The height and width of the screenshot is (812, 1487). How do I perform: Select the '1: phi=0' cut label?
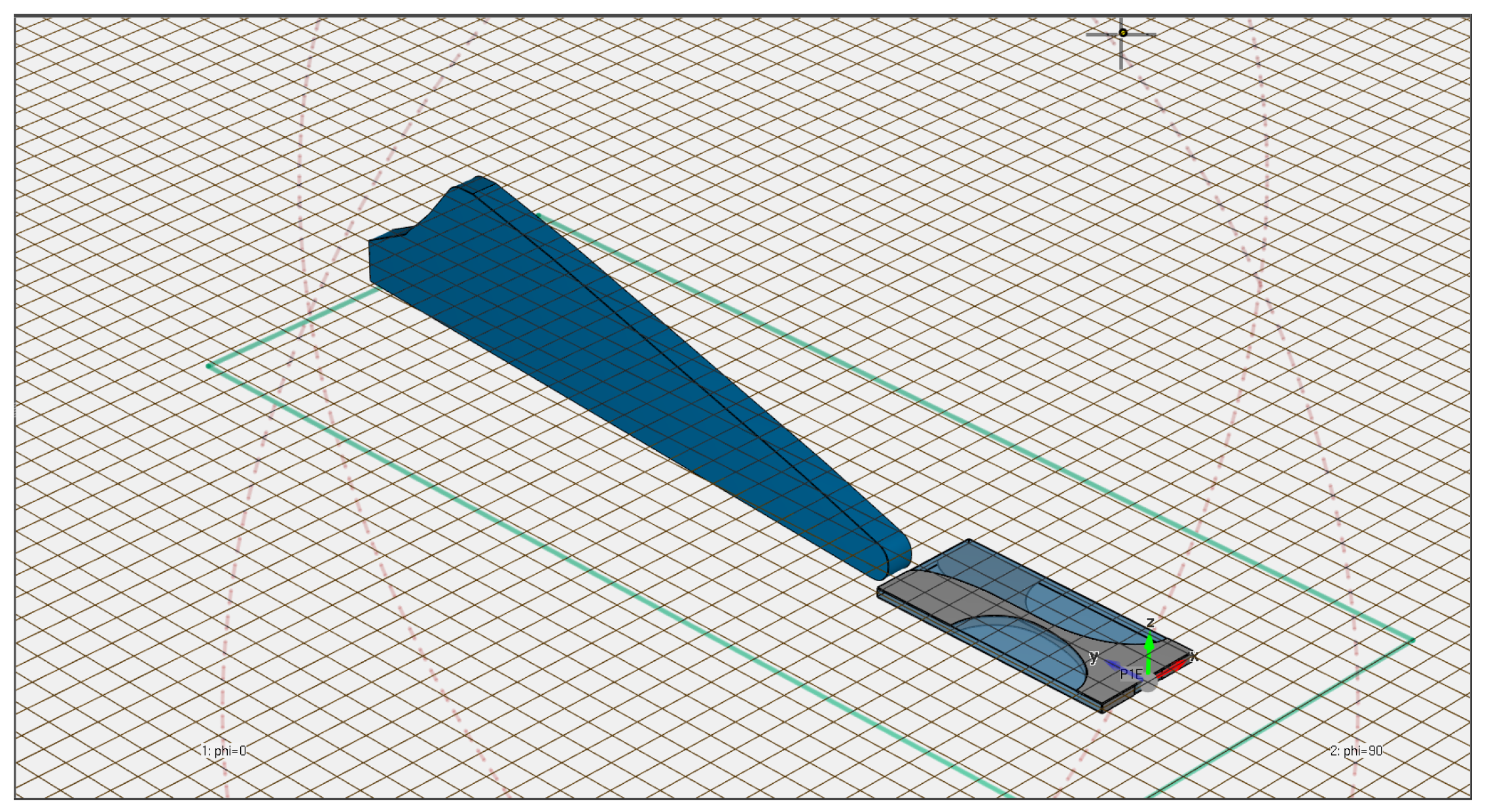pyautogui.click(x=224, y=750)
